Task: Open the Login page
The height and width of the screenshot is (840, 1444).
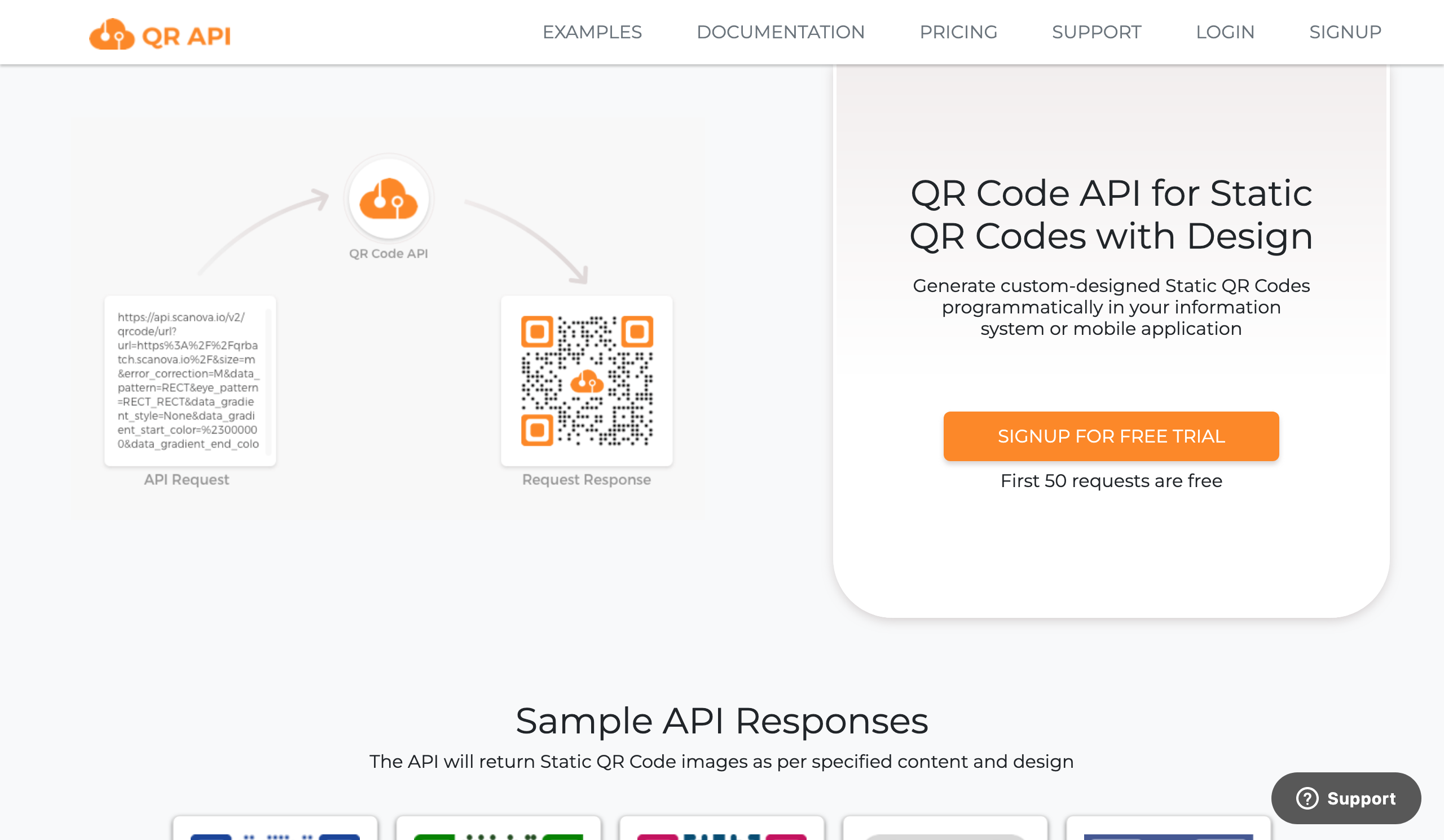Action: 1225,32
